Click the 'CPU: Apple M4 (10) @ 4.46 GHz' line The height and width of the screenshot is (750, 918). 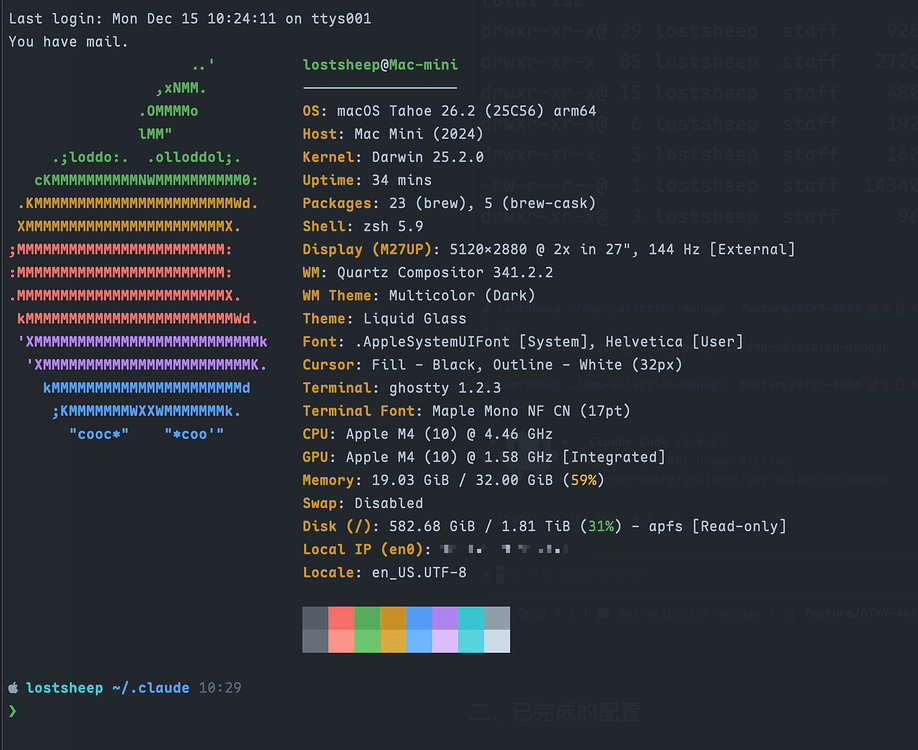427,434
